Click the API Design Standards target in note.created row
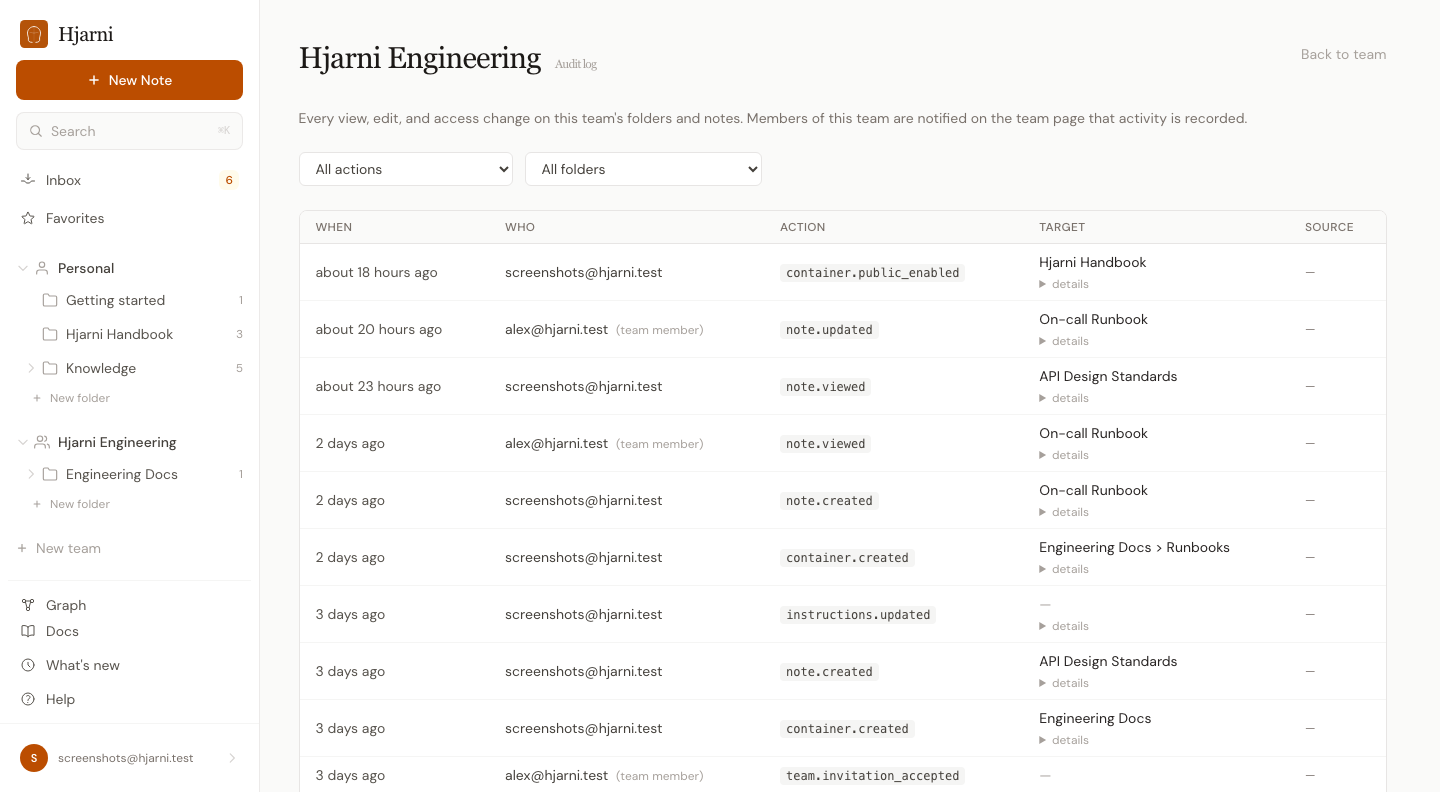 (1108, 661)
